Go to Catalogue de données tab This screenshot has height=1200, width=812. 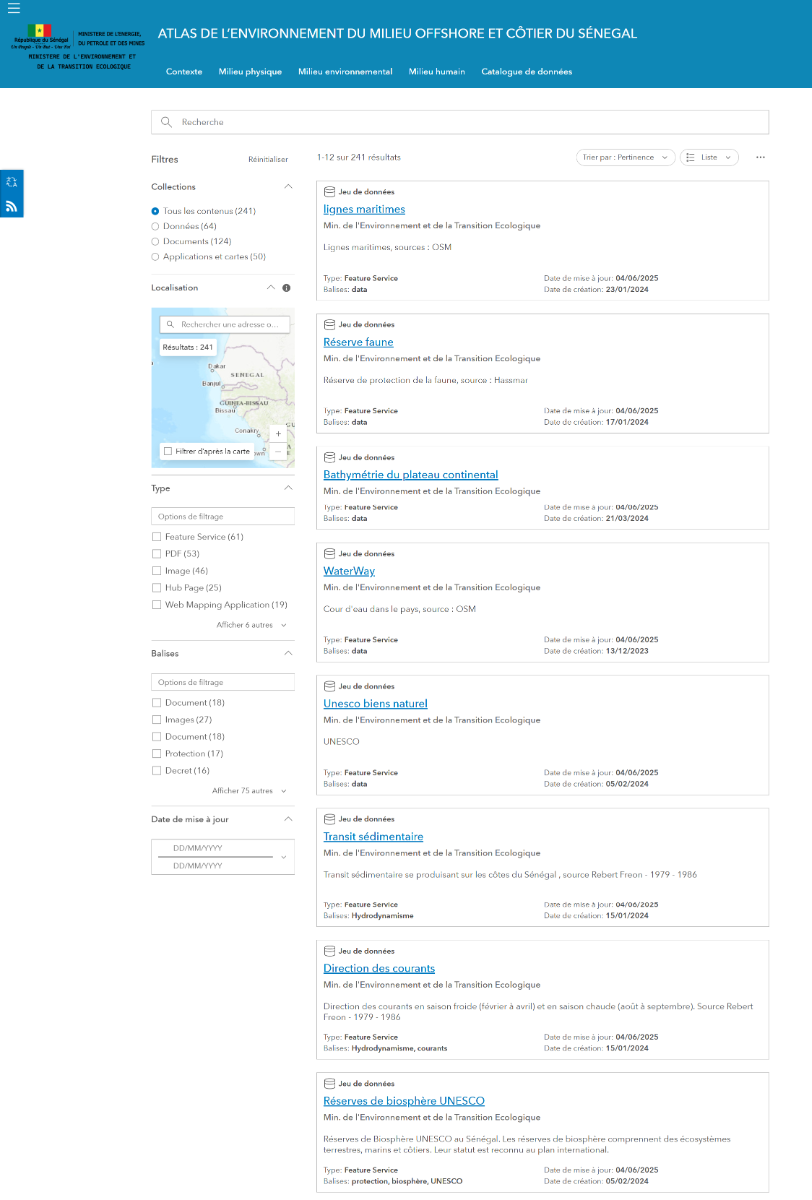click(526, 72)
